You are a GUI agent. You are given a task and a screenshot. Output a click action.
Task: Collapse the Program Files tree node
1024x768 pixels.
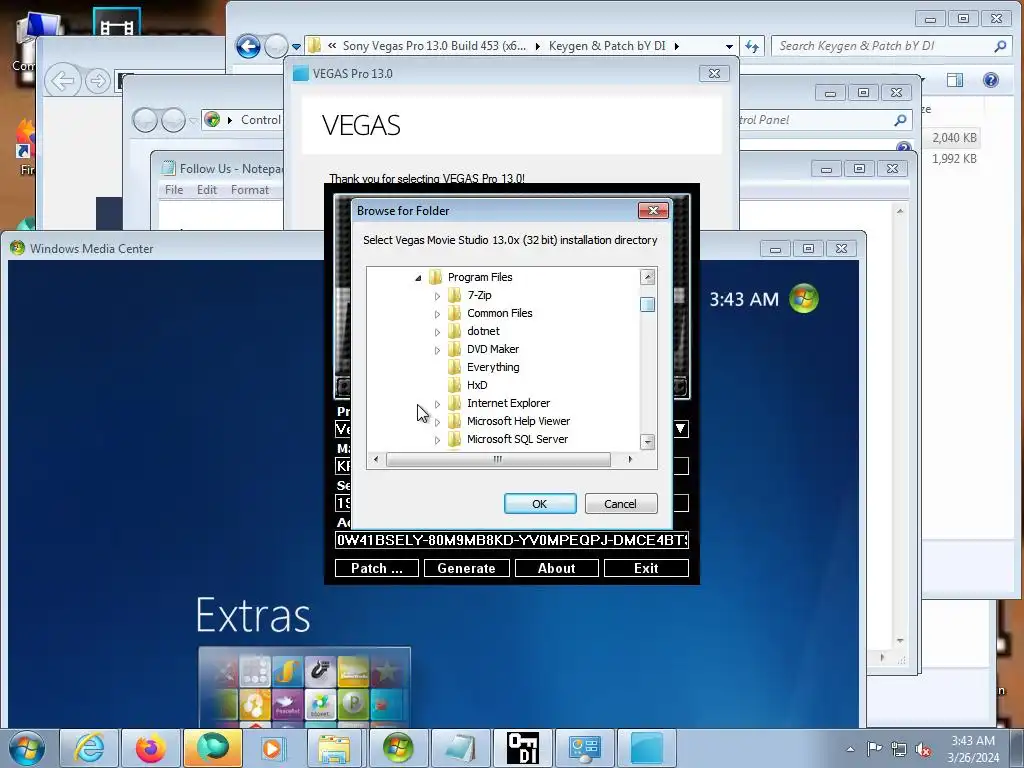pos(418,278)
